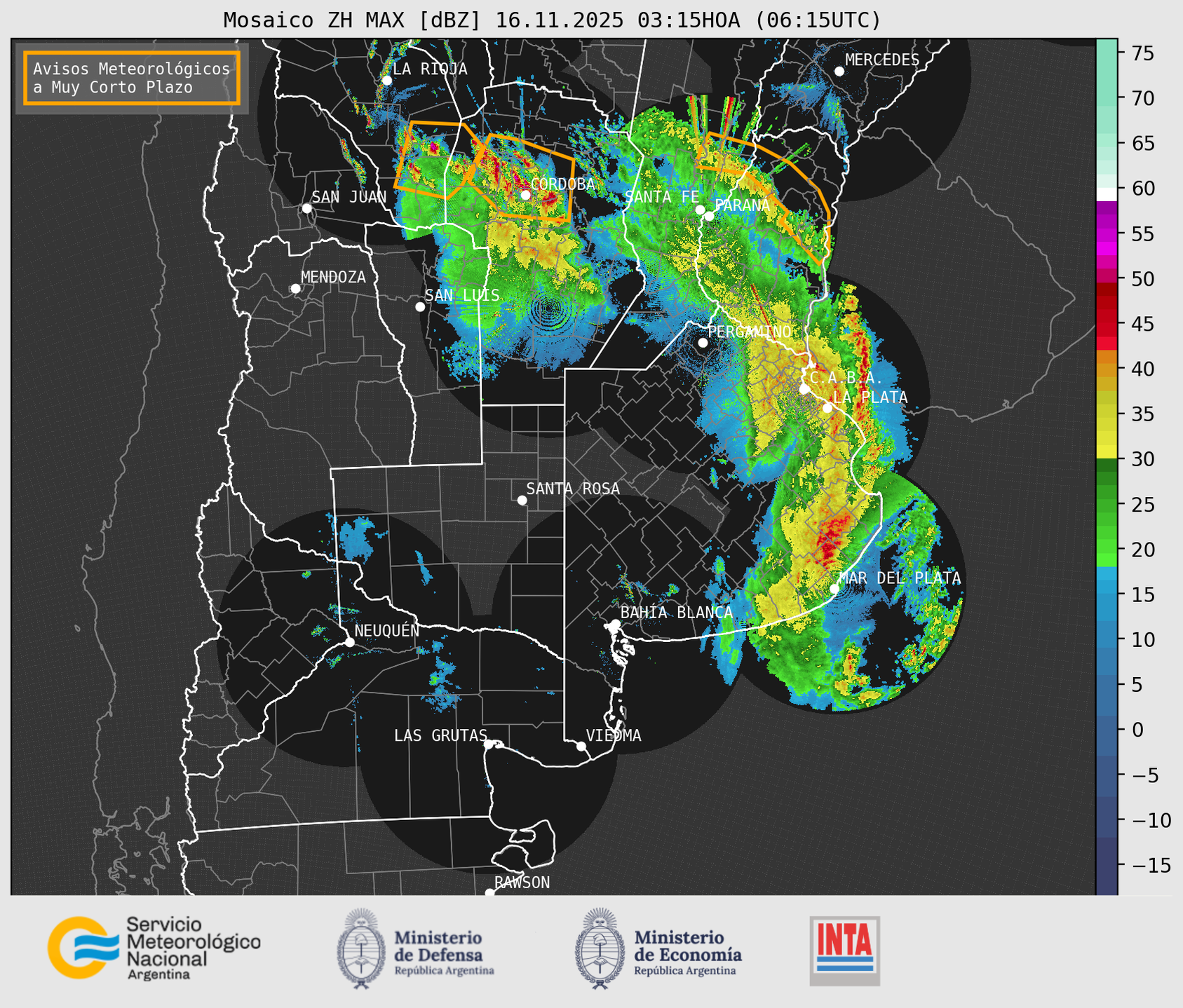Click the BAHÍA BLANCA label text
Image resolution: width=1183 pixels, height=1008 pixels.
[677, 613]
